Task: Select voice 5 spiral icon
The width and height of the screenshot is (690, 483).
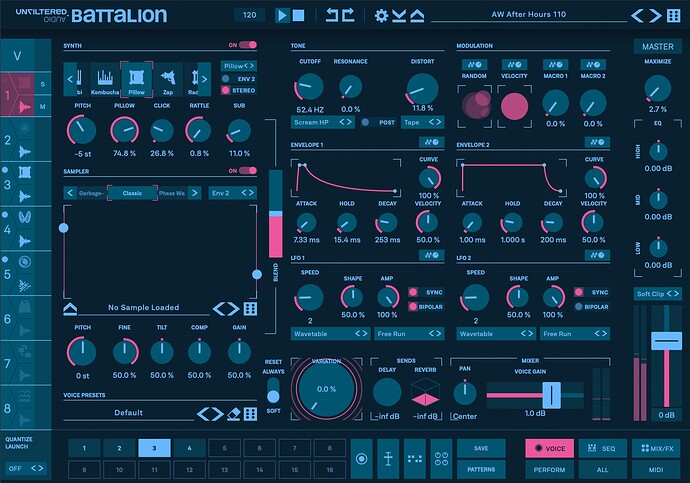Action: click(25, 262)
